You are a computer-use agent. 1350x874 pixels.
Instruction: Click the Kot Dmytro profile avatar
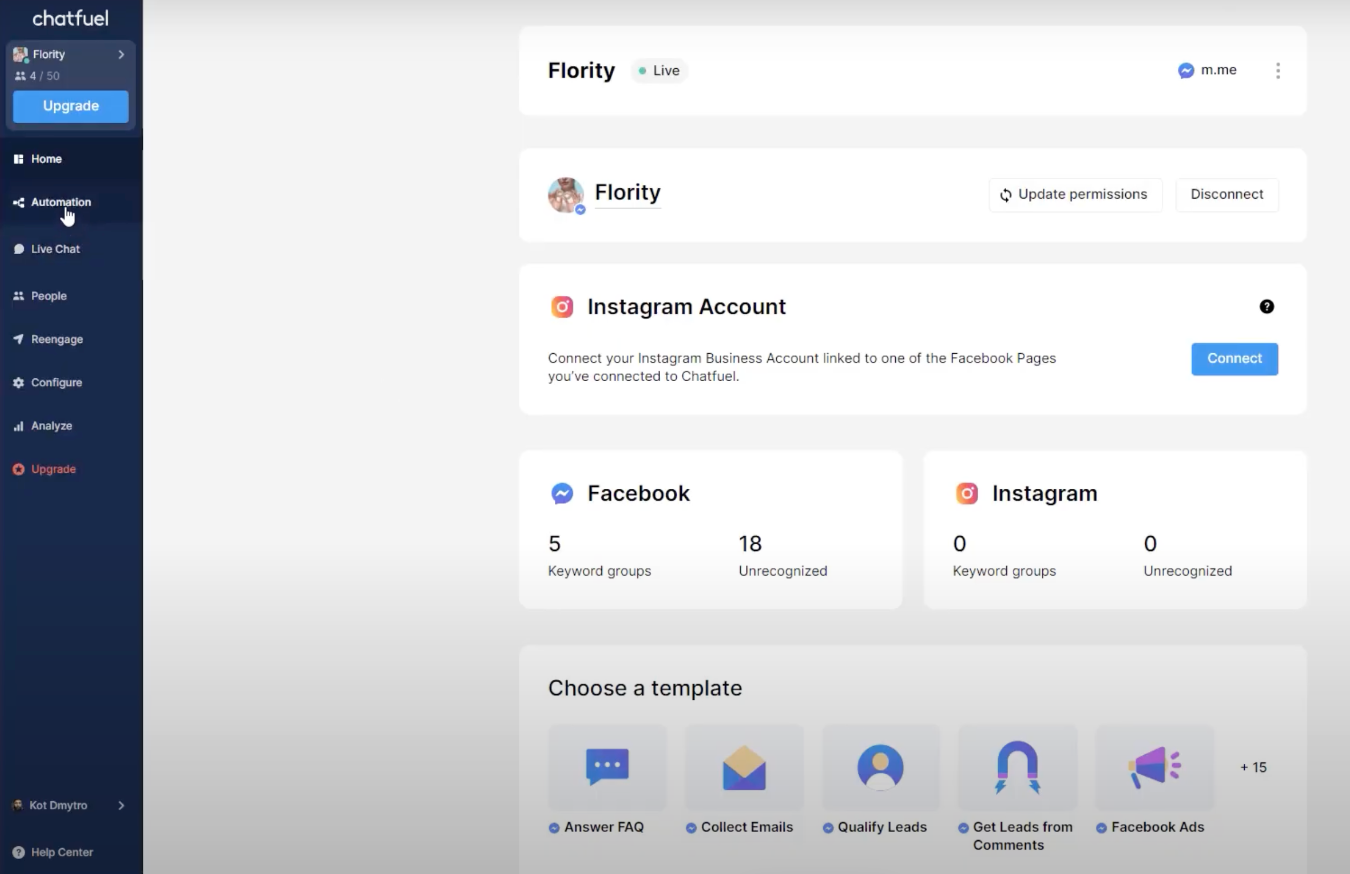point(18,805)
